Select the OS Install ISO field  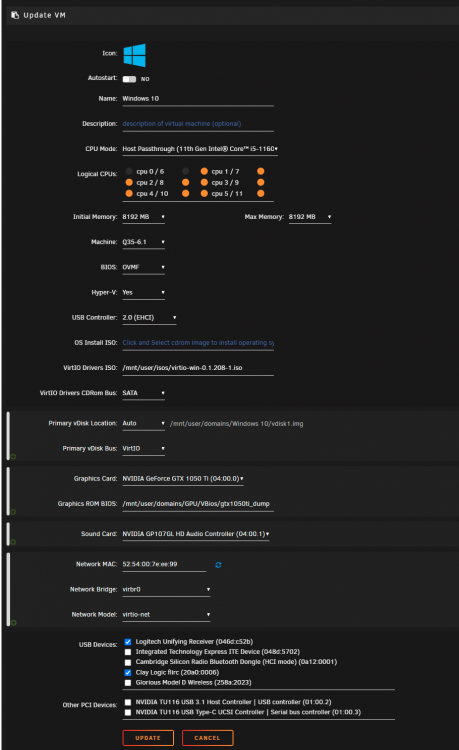(x=198, y=343)
